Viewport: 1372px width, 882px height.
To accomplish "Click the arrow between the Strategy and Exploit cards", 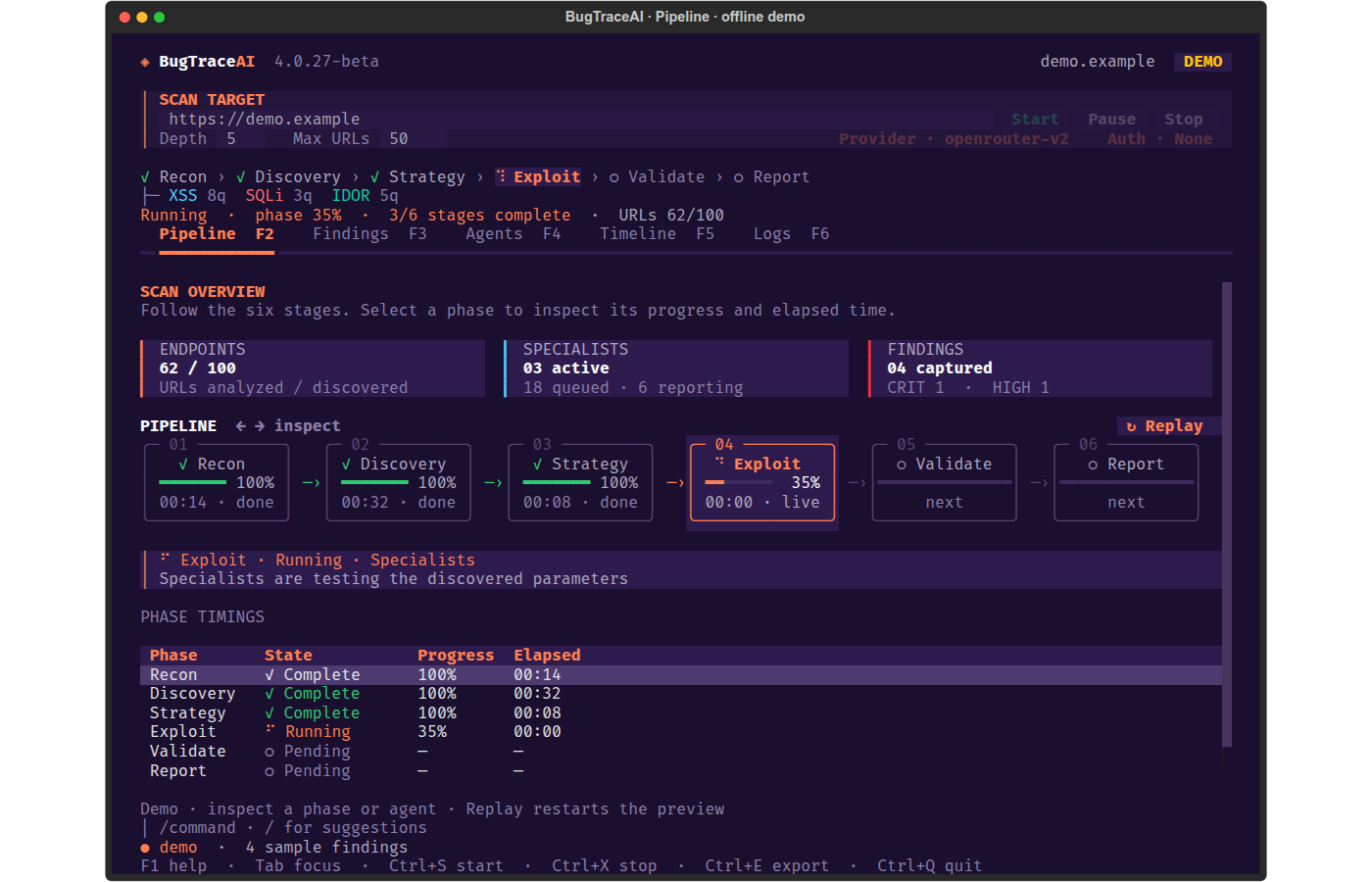I will point(675,483).
